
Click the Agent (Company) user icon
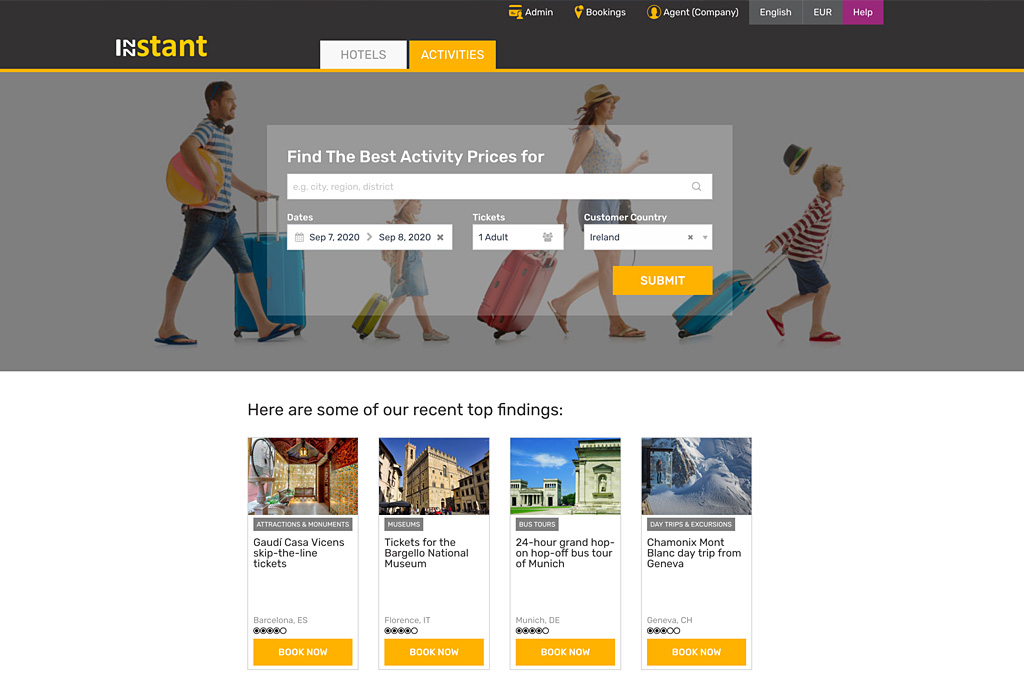click(x=653, y=12)
